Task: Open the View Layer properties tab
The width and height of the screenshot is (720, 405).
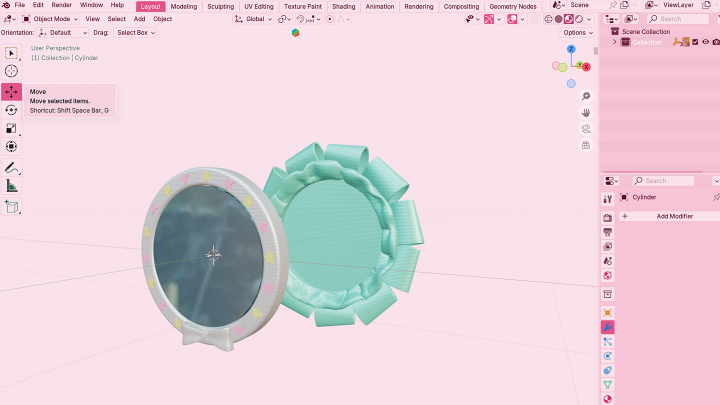Action: pos(608,247)
